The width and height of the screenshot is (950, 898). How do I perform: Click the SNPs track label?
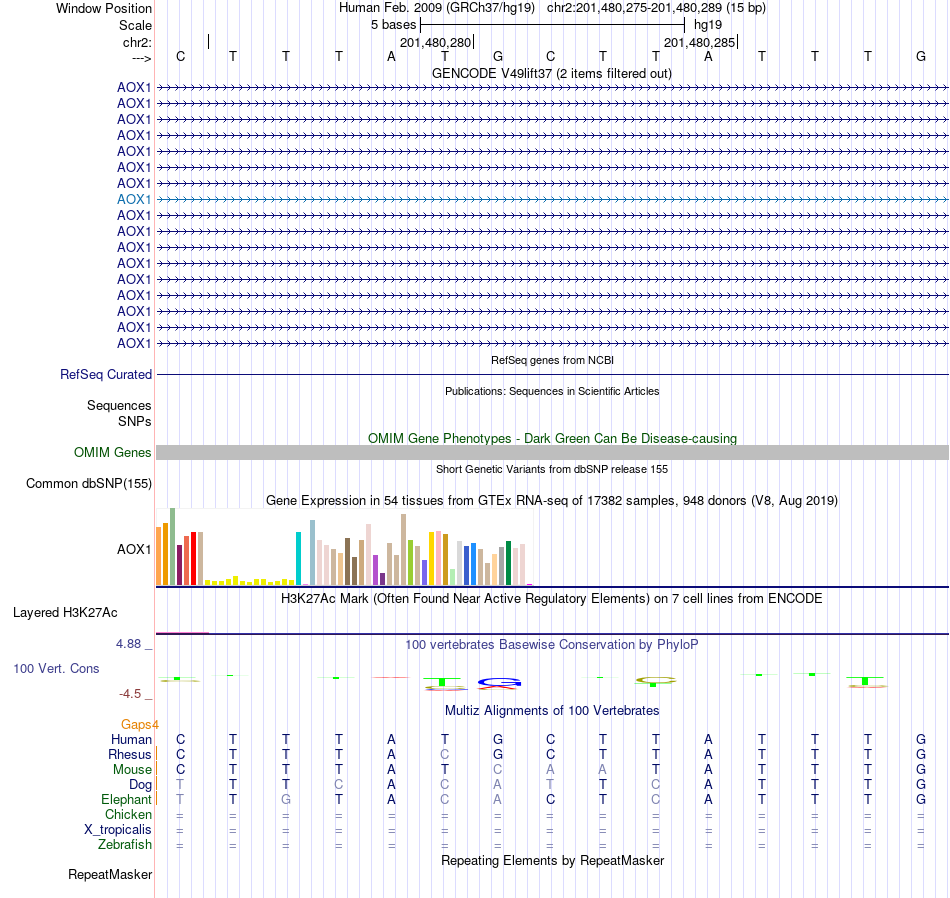(x=135, y=421)
